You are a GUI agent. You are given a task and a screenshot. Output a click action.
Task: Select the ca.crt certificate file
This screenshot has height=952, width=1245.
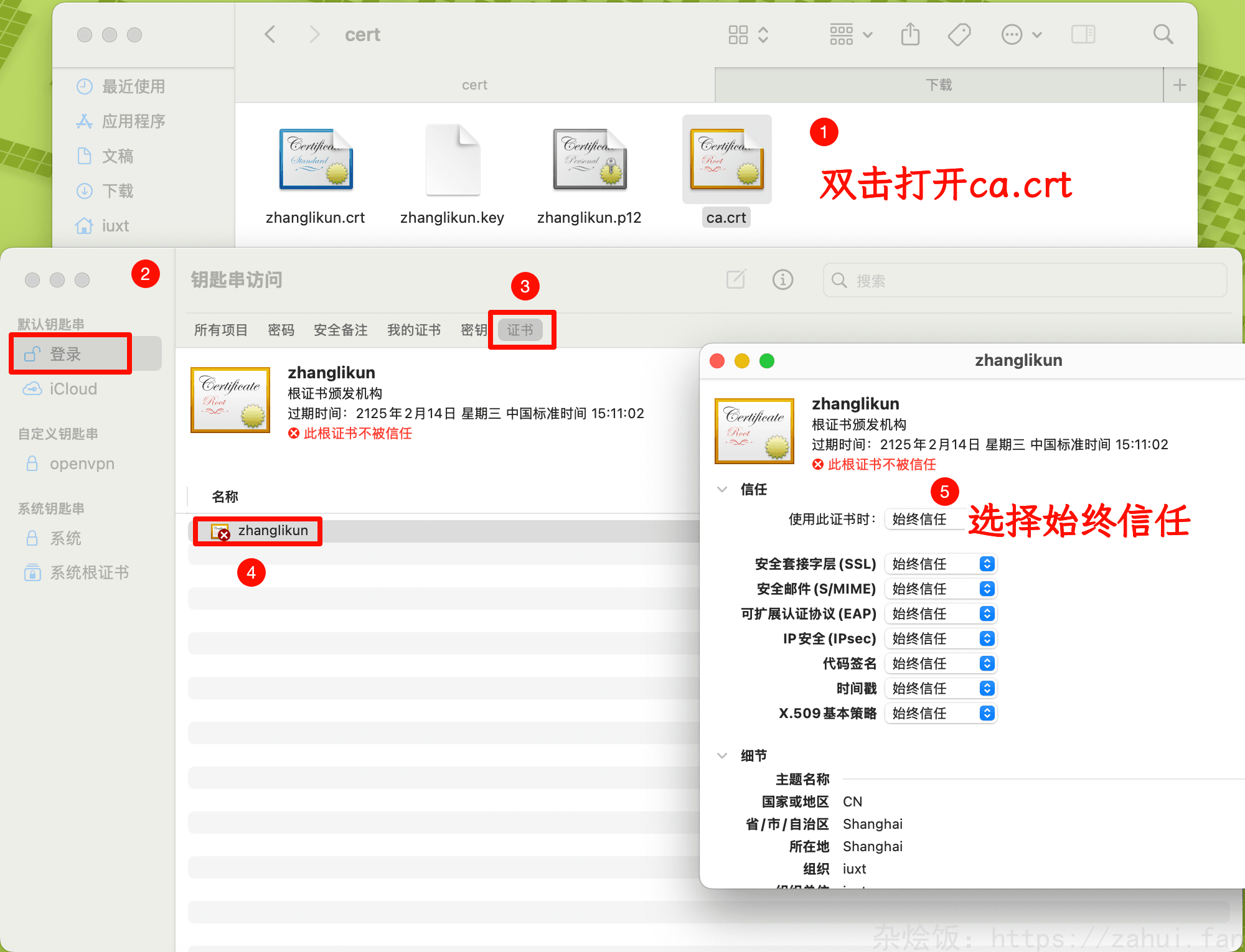point(726,160)
